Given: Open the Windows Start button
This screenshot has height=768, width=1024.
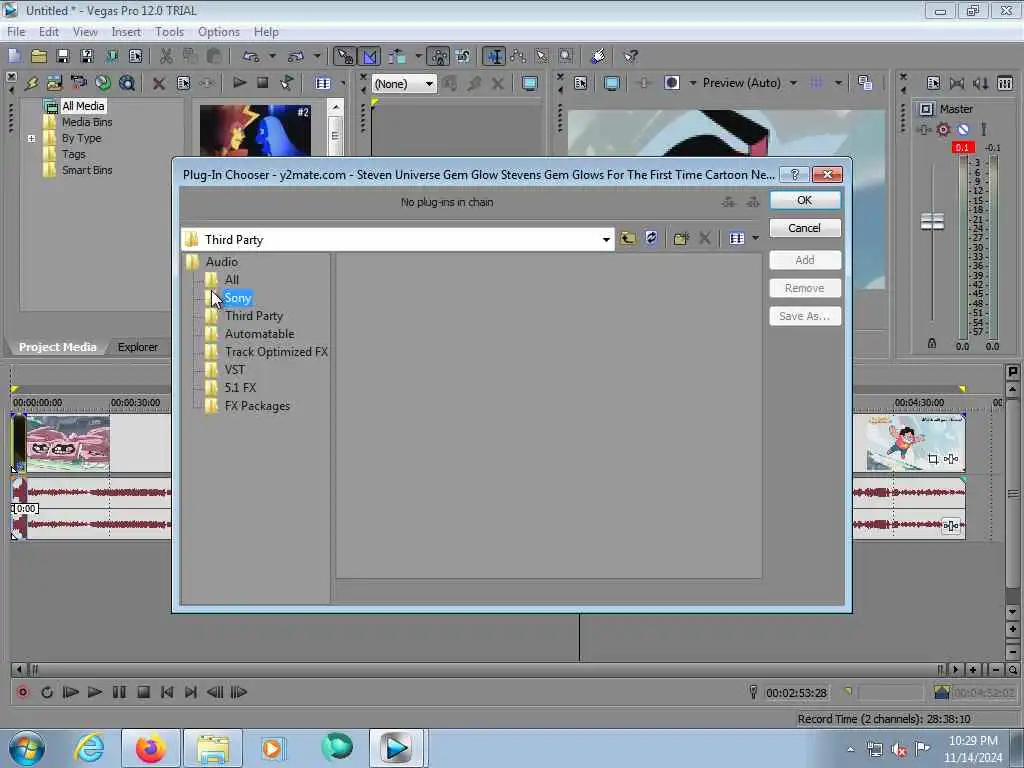Looking at the screenshot, I should pos(27,748).
